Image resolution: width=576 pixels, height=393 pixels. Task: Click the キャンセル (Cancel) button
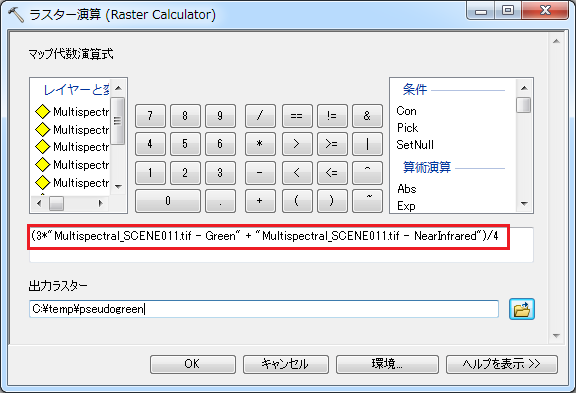point(286,364)
